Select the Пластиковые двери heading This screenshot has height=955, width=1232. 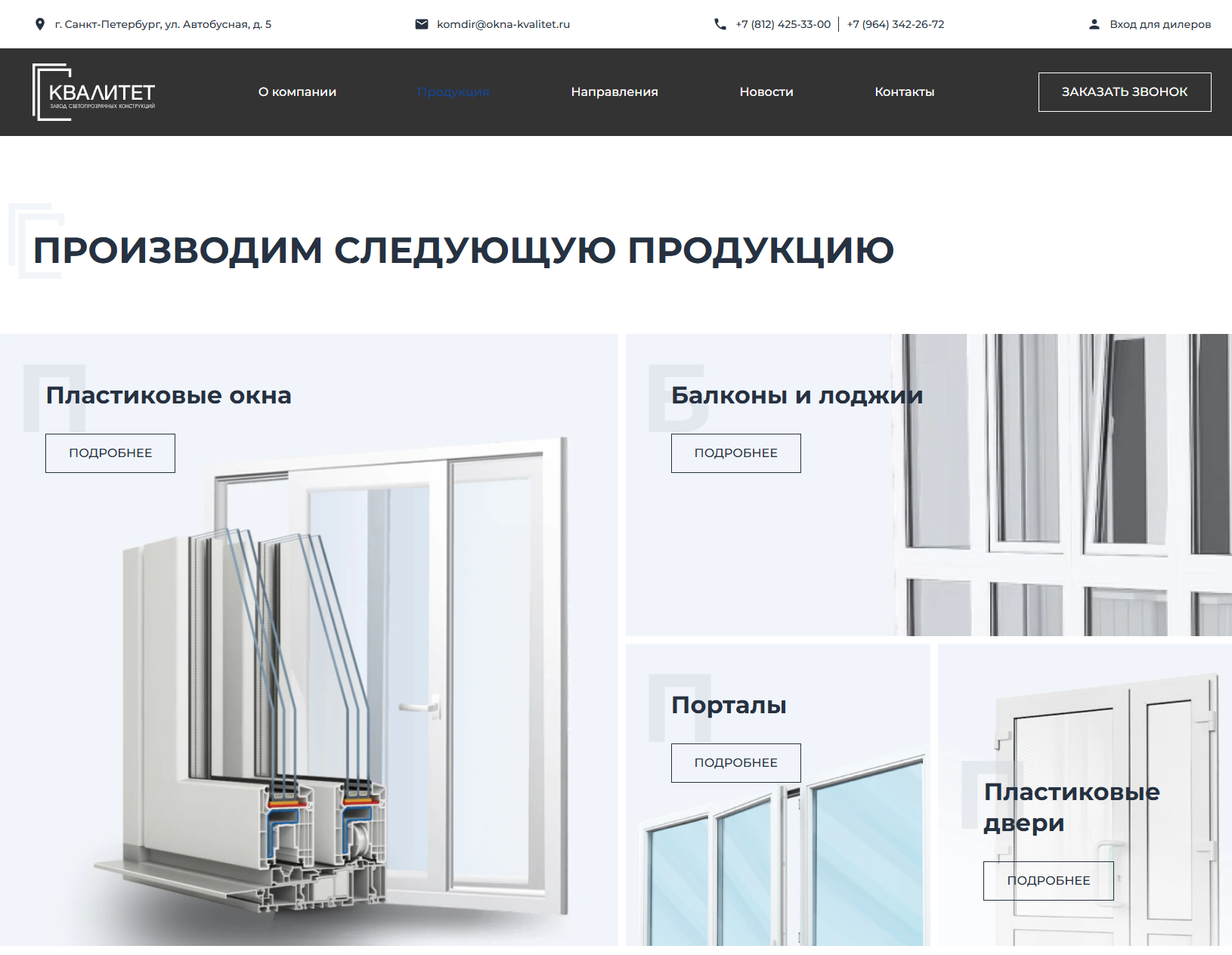tap(1072, 807)
